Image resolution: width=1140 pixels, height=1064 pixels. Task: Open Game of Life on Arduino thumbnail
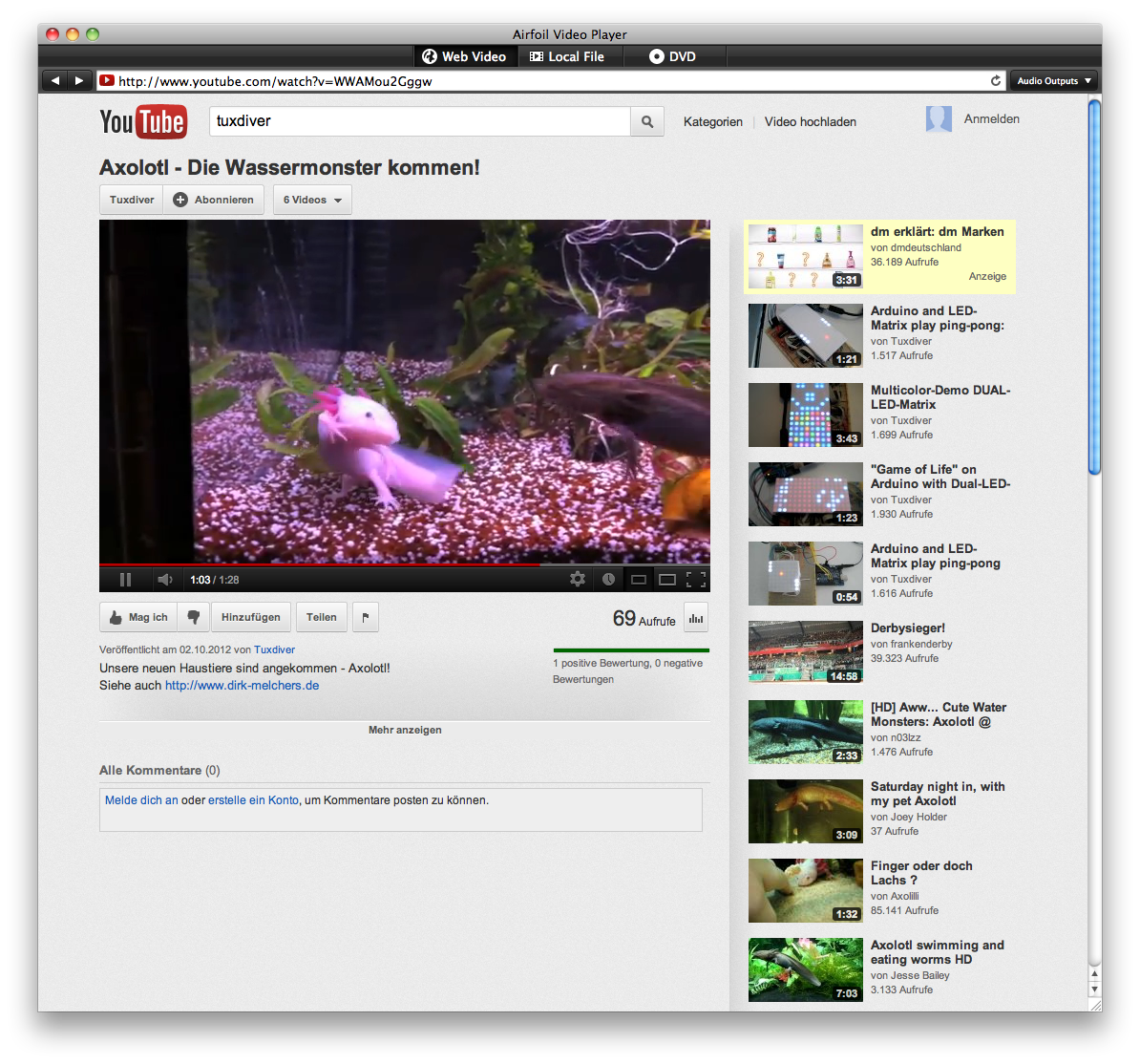(806, 495)
